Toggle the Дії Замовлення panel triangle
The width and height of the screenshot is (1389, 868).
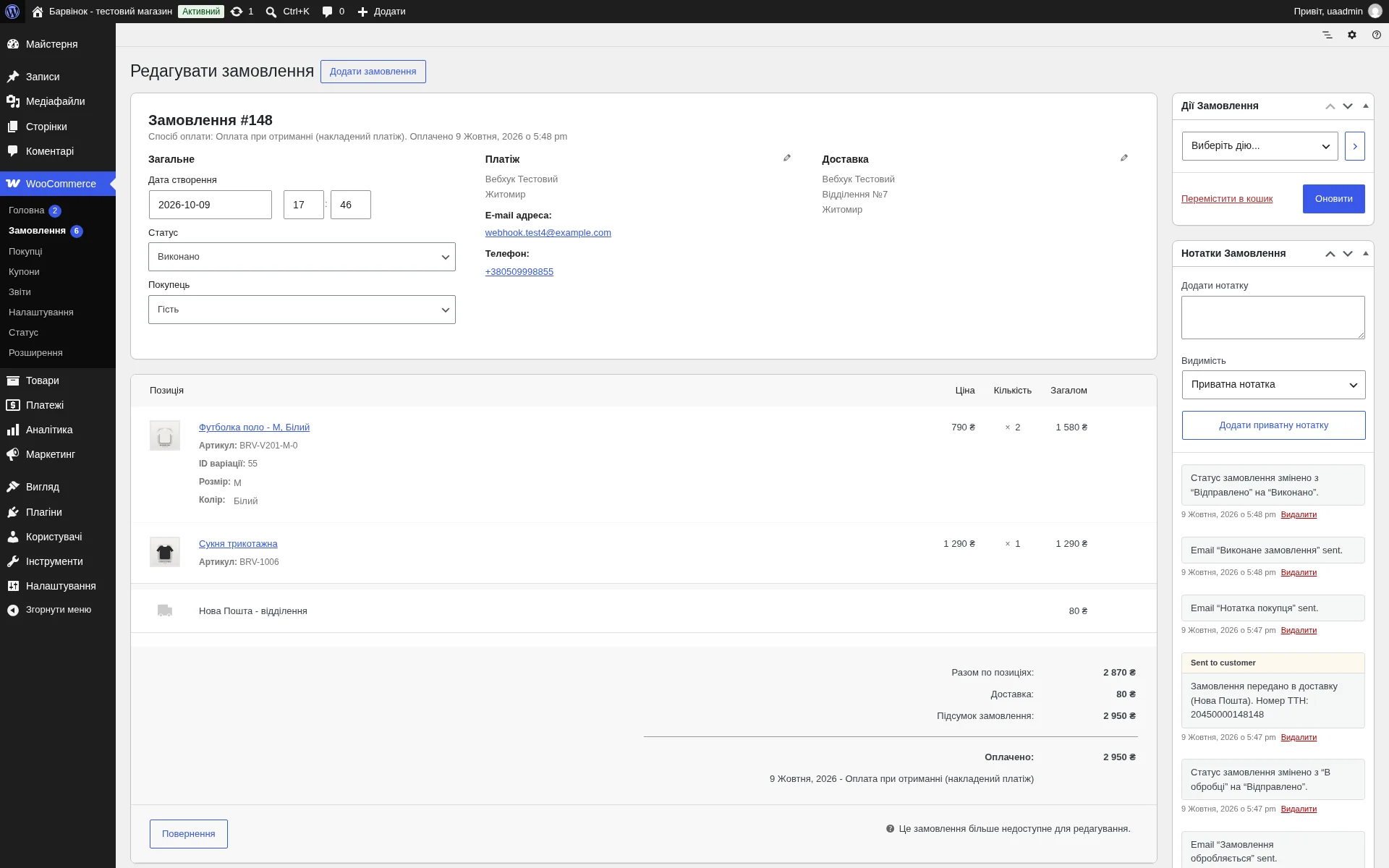click(x=1366, y=106)
